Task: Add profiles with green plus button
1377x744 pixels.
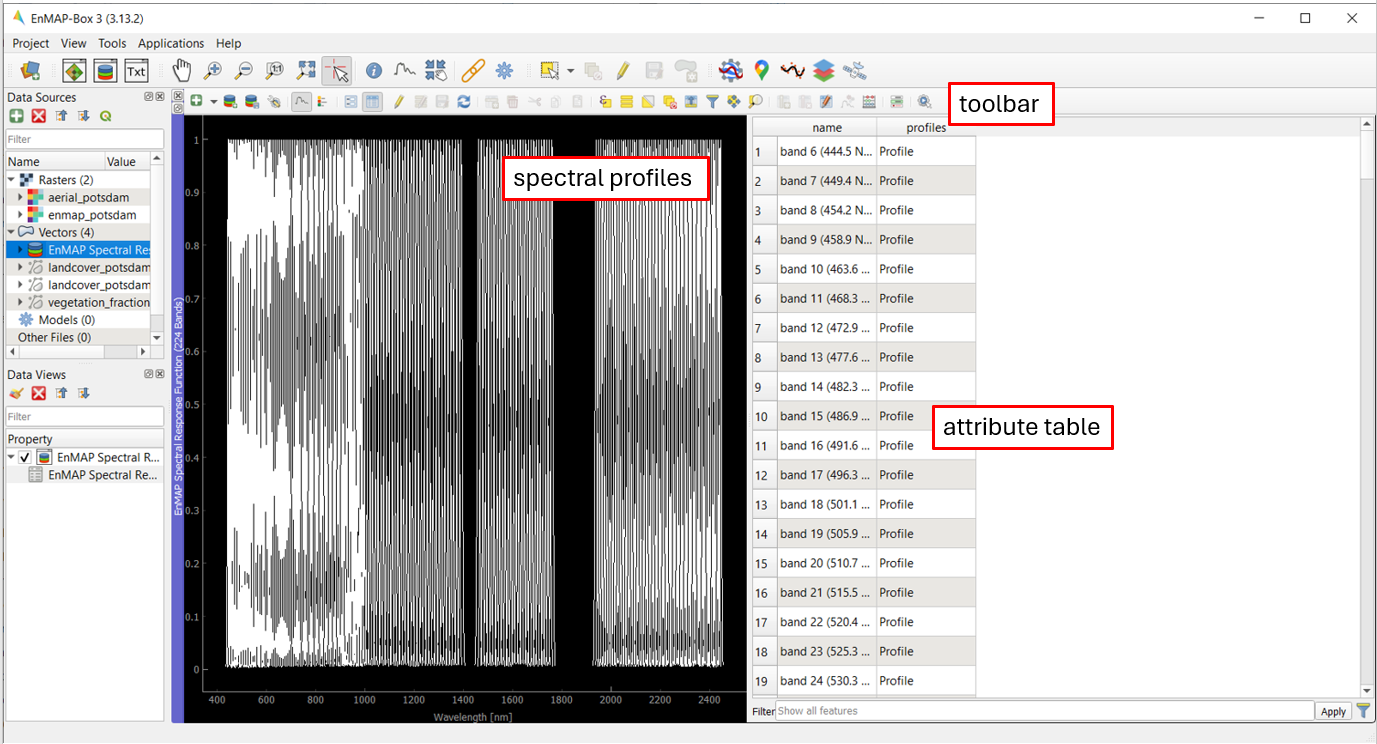Action: tap(197, 101)
